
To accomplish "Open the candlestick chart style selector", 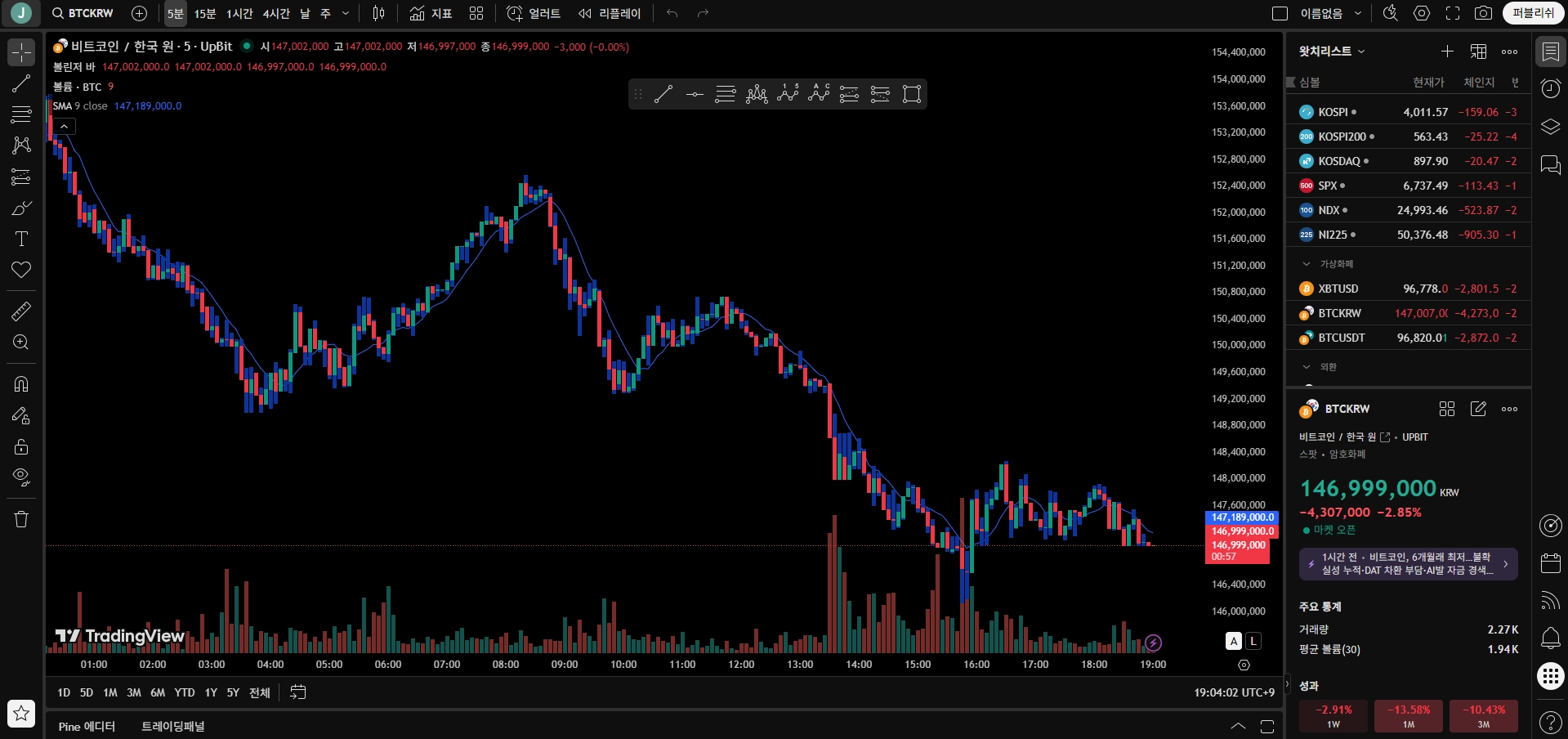I will [378, 13].
